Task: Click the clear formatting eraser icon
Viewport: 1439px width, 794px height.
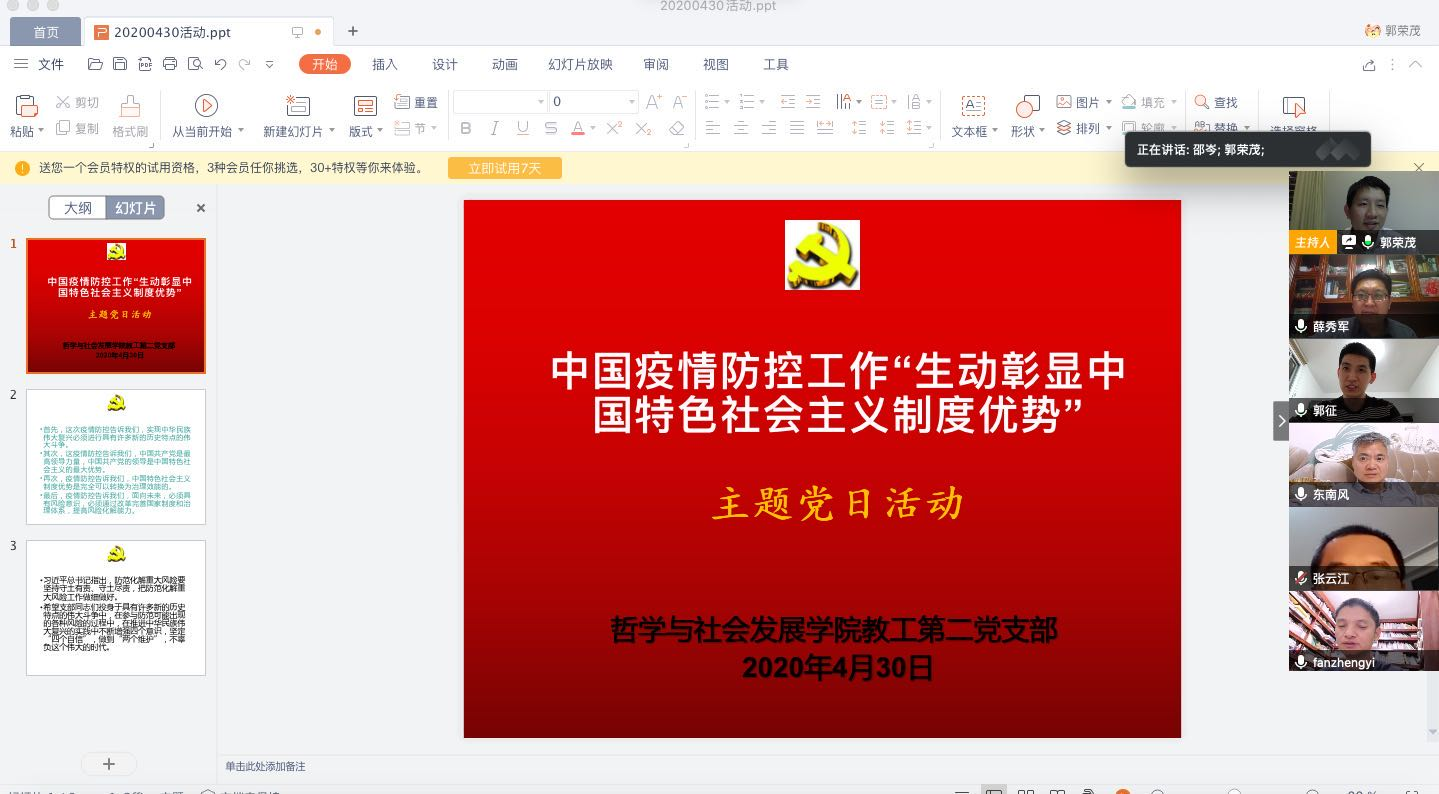Action: coord(677,128)
